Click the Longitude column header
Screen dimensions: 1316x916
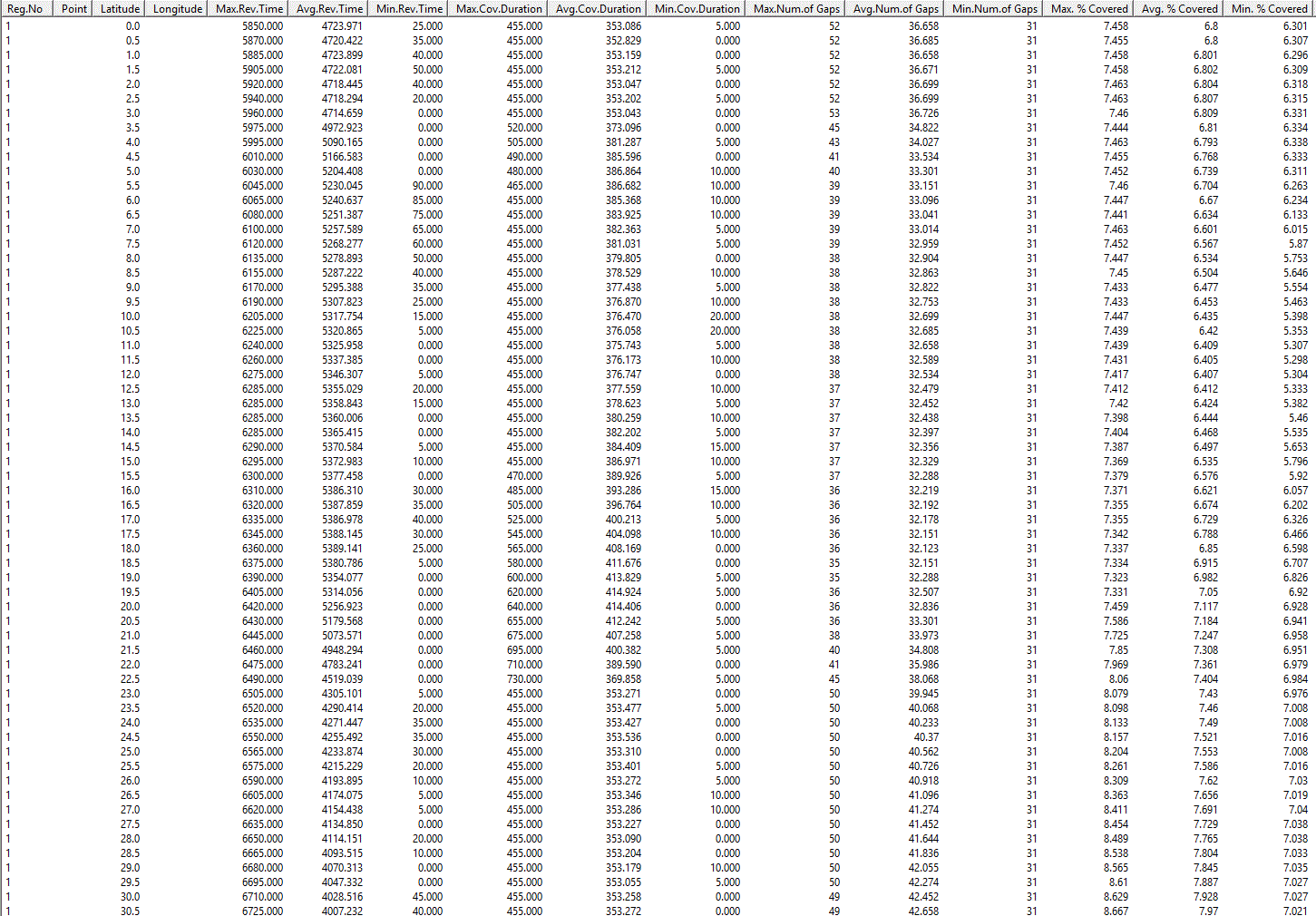tap(178, 8)
